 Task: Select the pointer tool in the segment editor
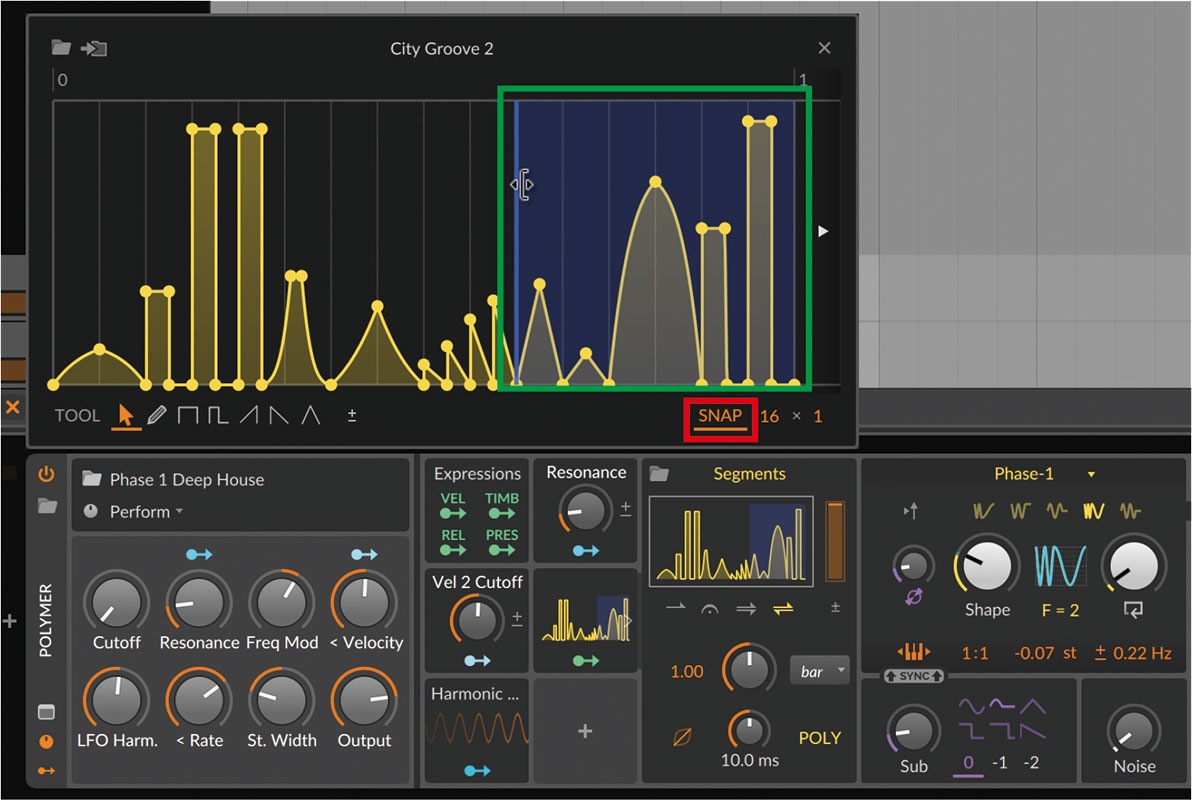[x=125, y=417]
